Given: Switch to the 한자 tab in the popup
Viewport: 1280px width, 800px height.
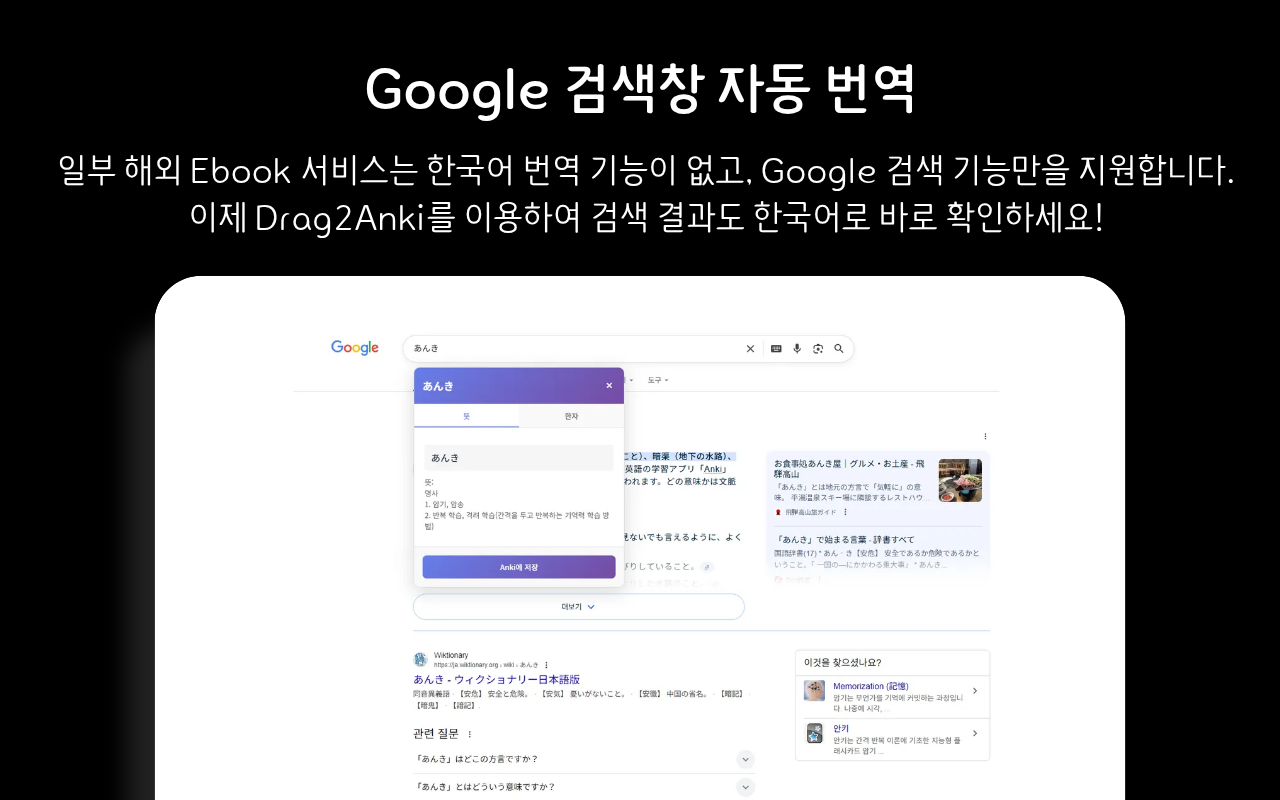Looking at the screenshot, I should [571, 416].
